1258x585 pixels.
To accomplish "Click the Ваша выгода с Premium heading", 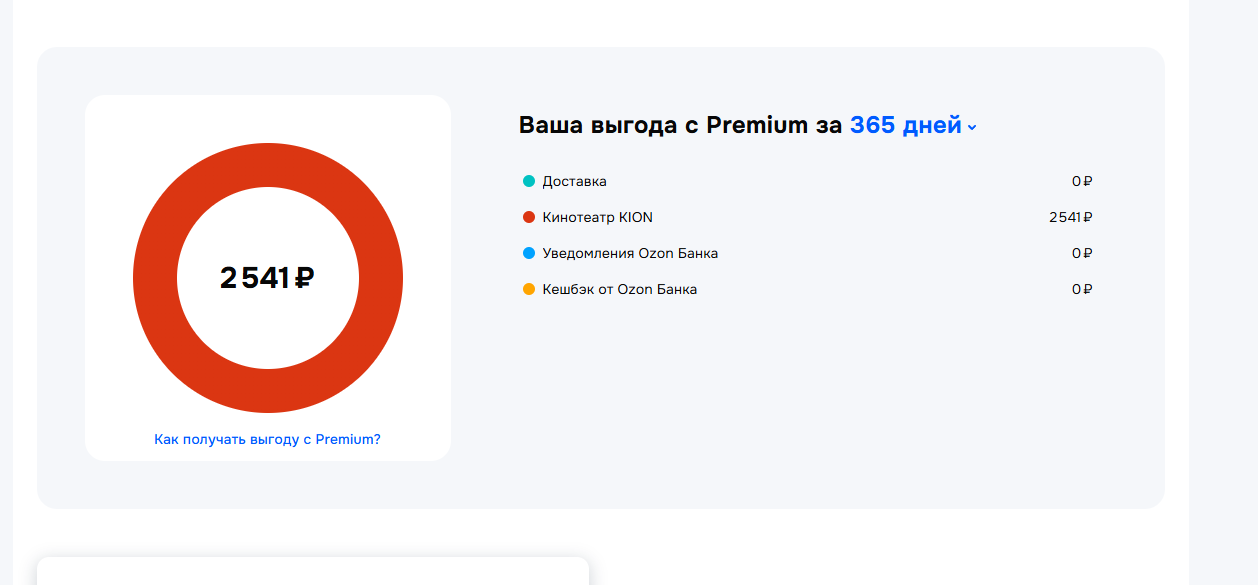I will [680, 125].
